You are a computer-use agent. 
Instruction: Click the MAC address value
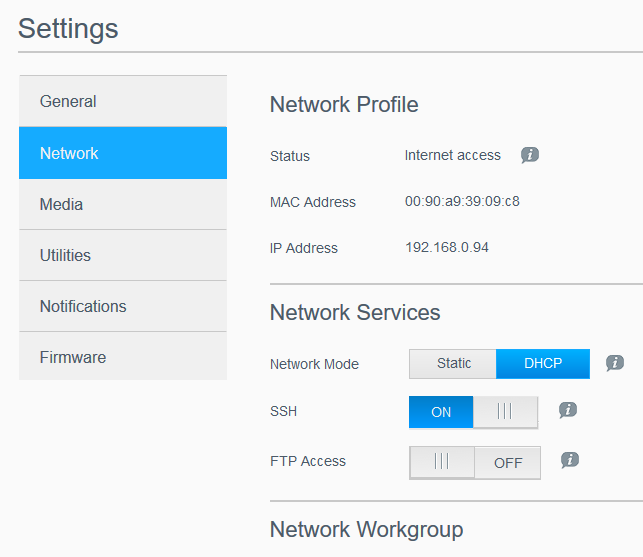(462, 201)
